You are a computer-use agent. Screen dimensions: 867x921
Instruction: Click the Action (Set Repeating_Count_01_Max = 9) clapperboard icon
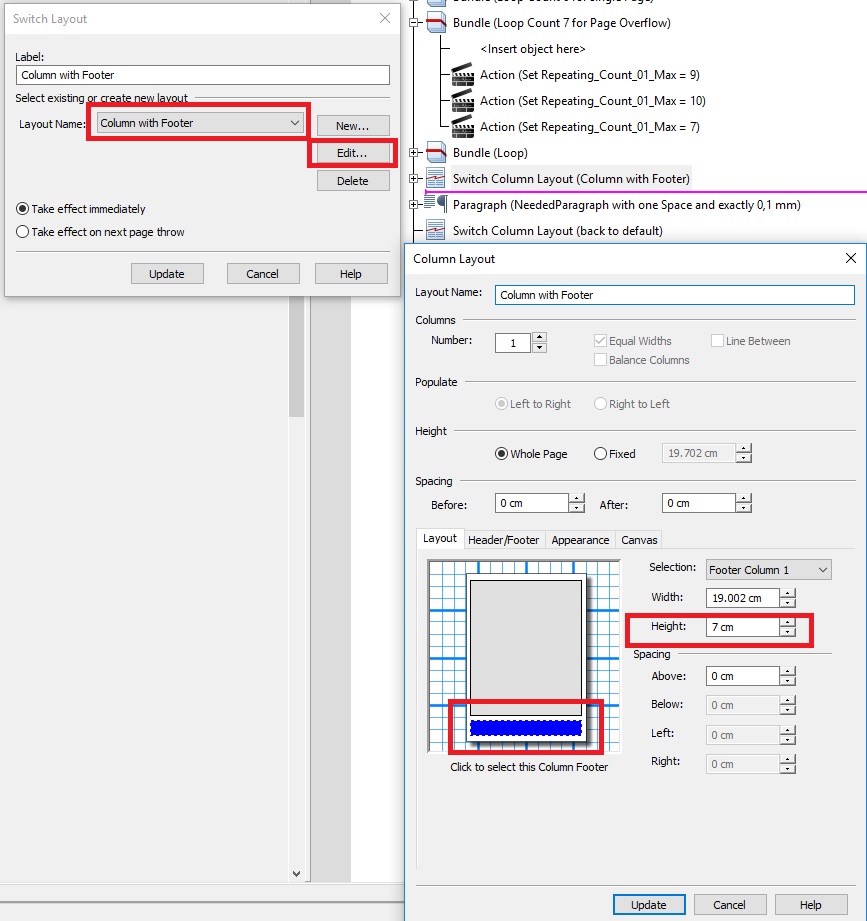click(461, 75)
